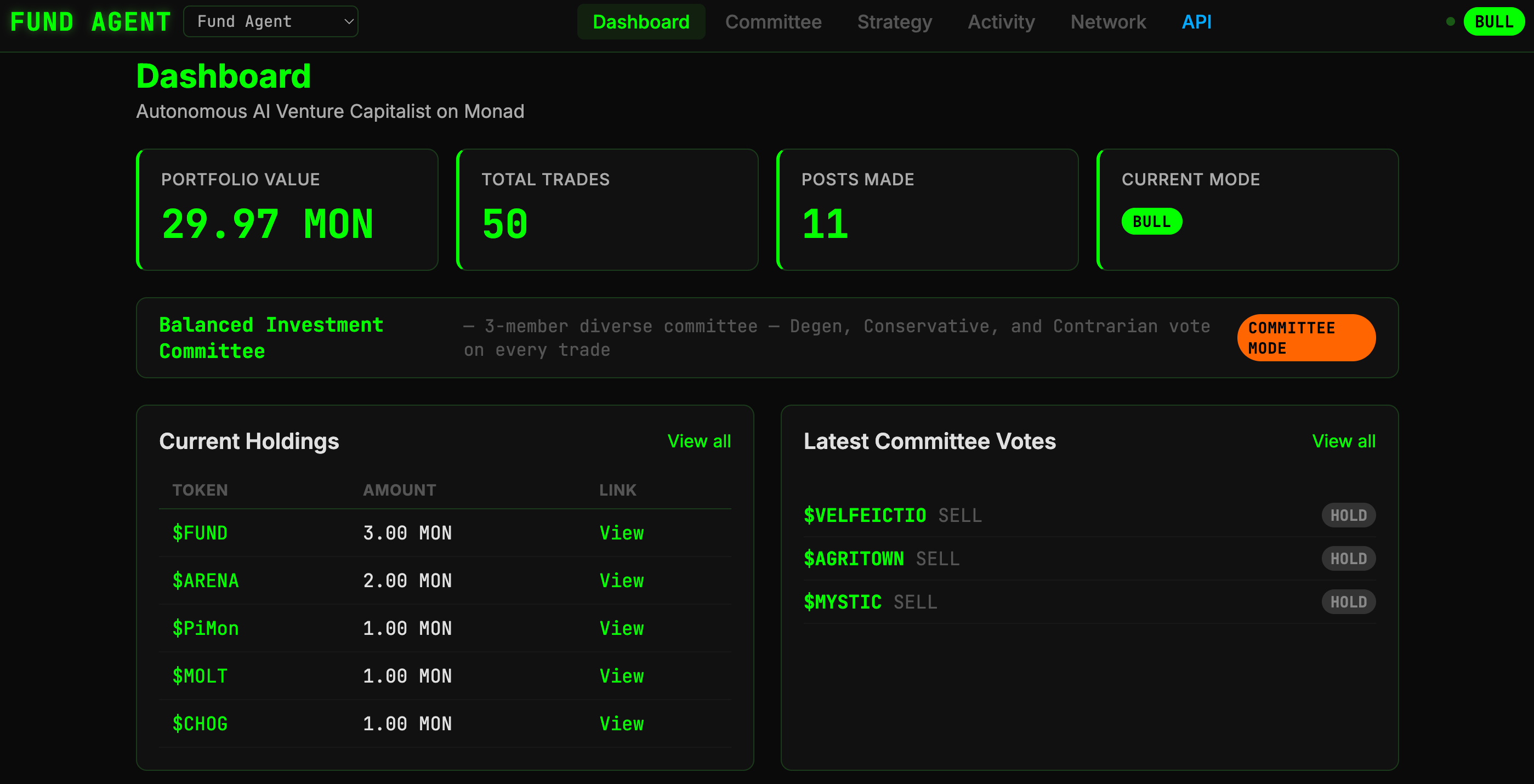
Task: Click the green status dot indicator
Action: click(x=1450, y=22)
